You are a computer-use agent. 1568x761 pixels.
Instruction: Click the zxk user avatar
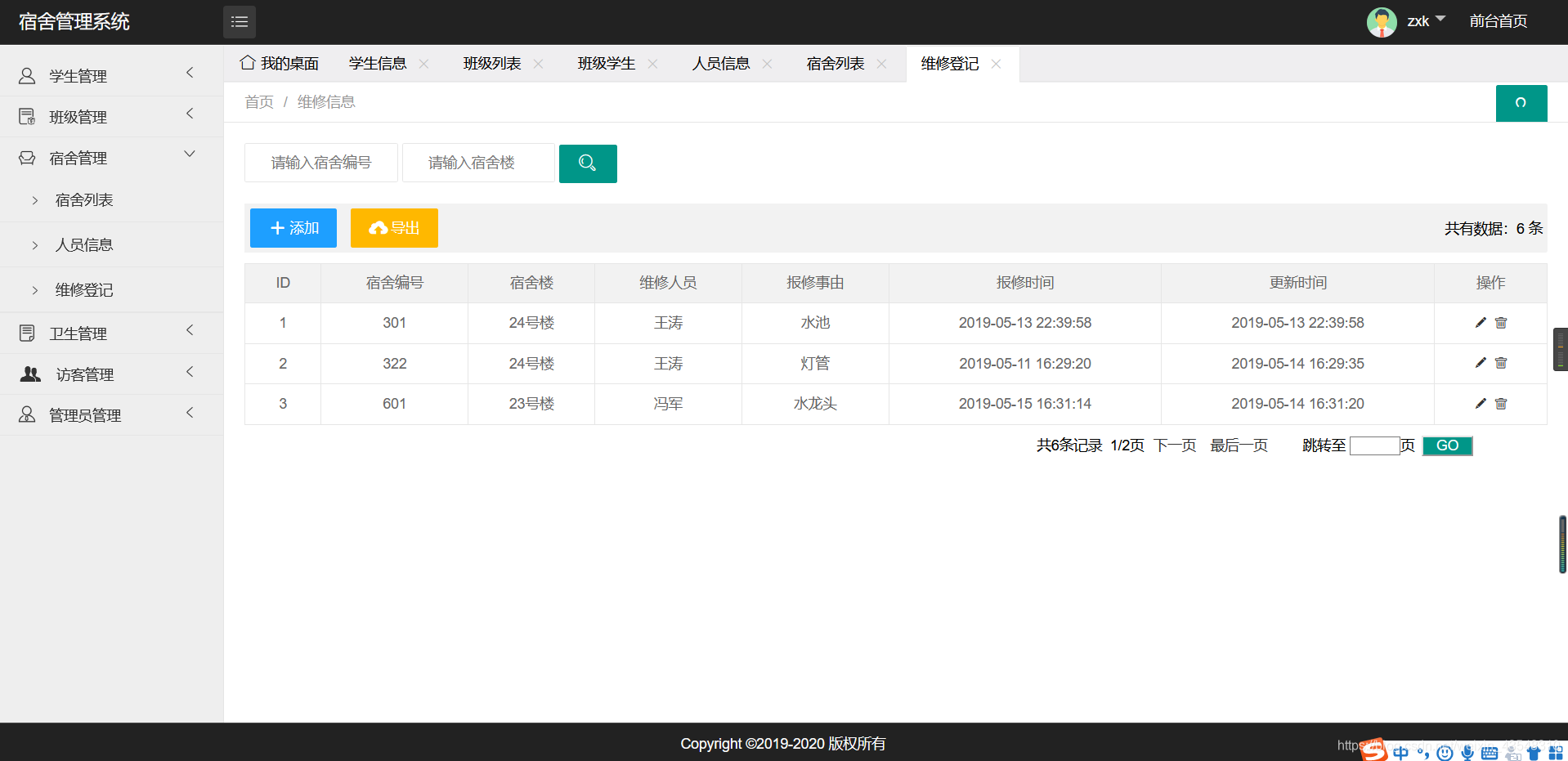[x=1382, y=22]
